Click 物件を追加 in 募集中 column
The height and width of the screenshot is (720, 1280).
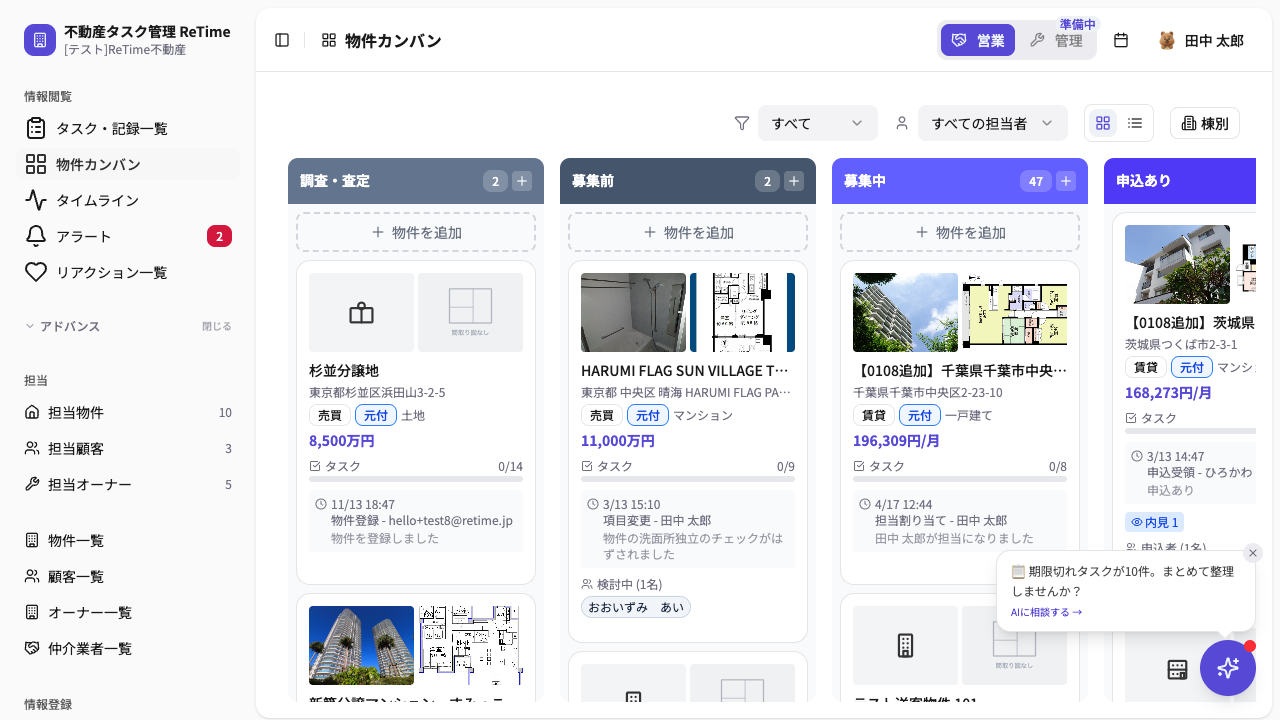(960, 232)
